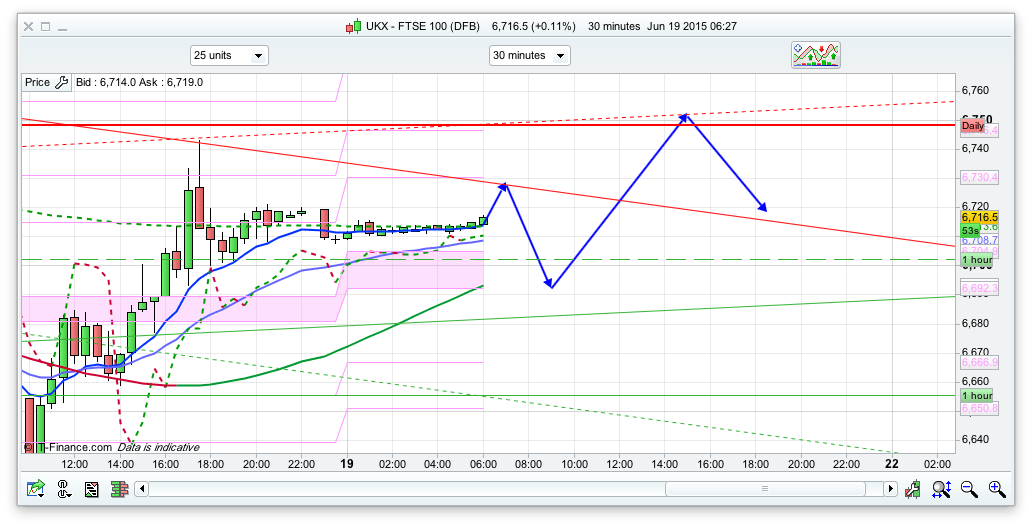Viewport: 1032px width, 527px height.
Task: Click the order book bars icon
Action: [x=119, y=489]
